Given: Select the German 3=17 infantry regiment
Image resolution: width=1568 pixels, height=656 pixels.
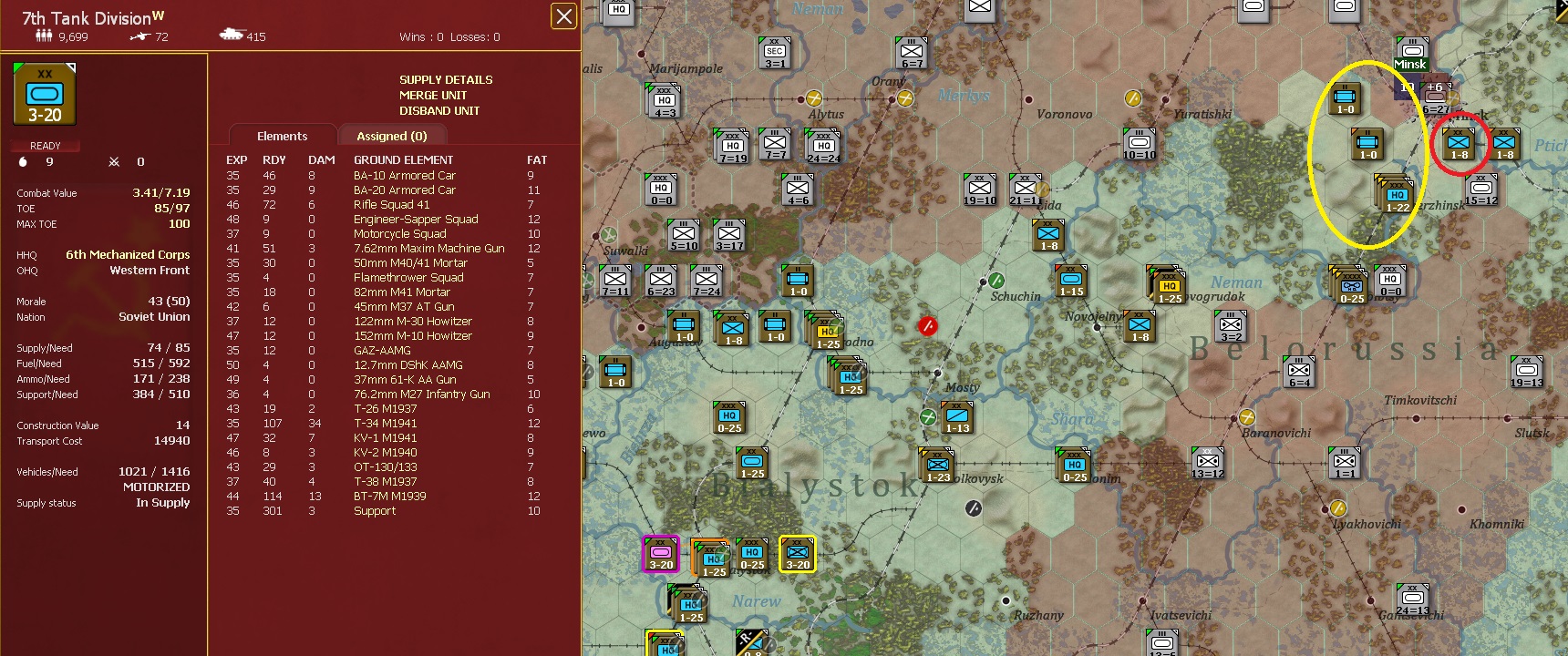Looking at the screenshot, I should (729, 235).
